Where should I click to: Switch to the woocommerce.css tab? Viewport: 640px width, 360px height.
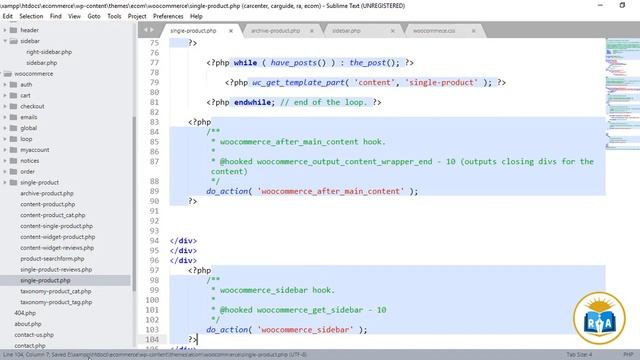(x=434, y=31)
